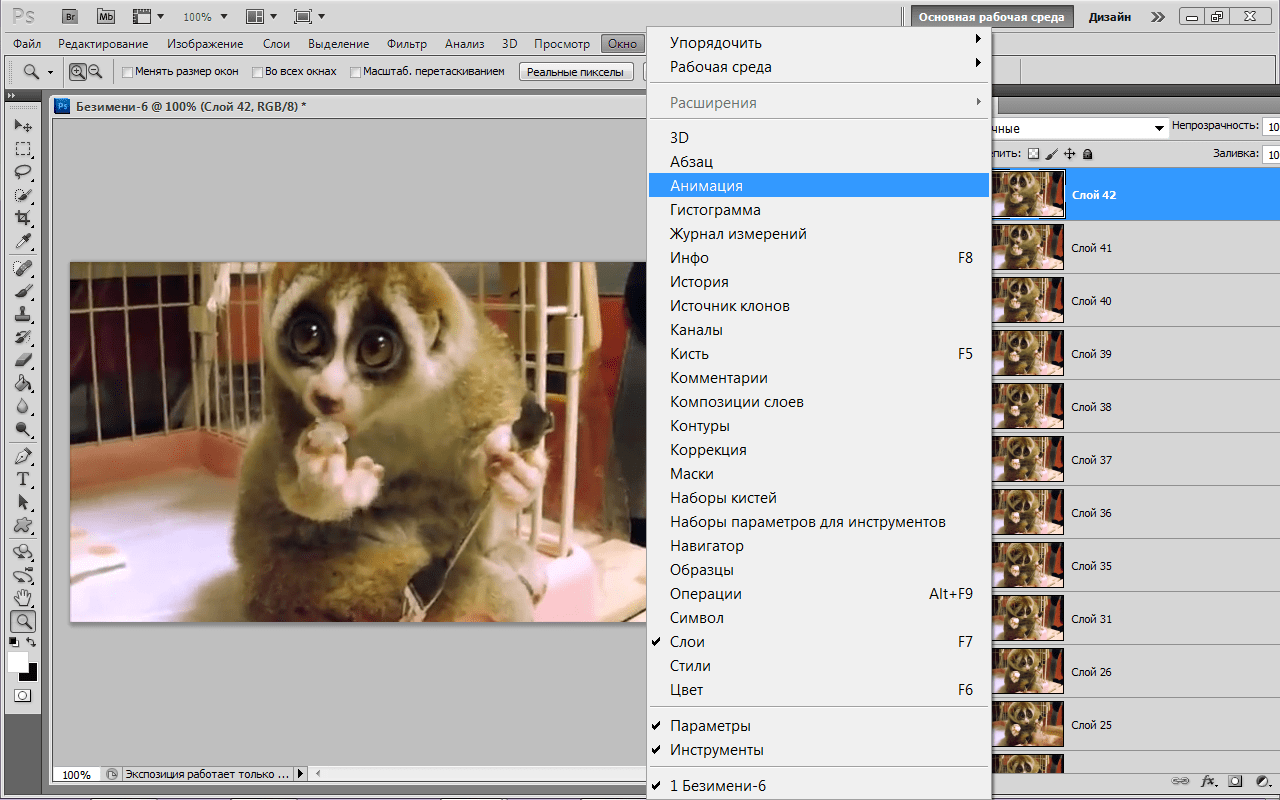Toggle lock image pixels

[1052, 154]
